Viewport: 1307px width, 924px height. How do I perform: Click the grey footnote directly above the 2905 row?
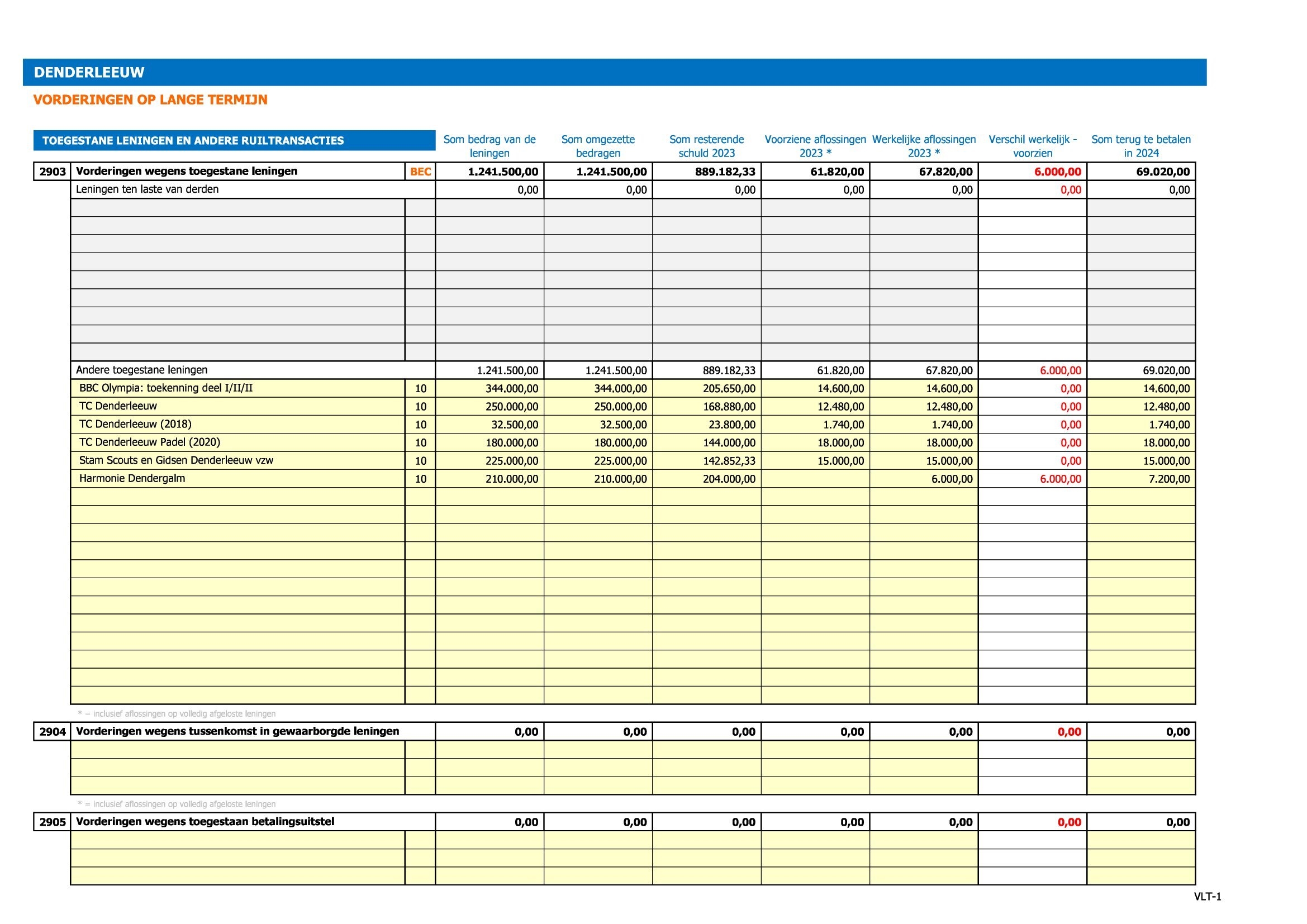177,804
